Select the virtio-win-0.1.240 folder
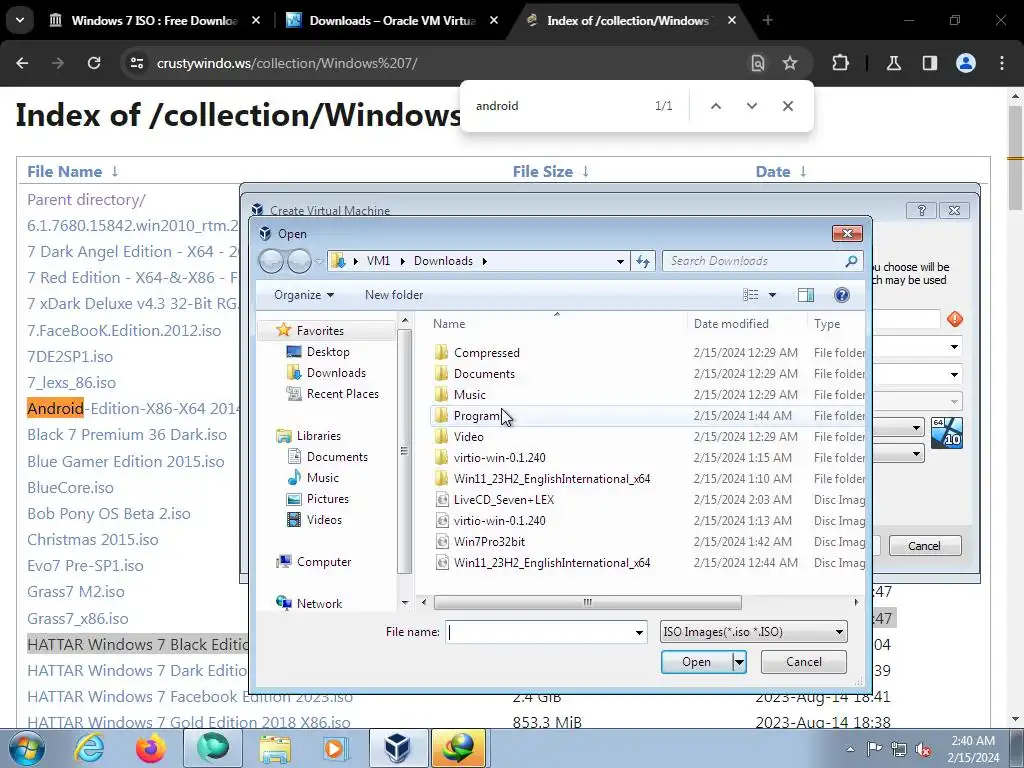The width and height of the screenshot is (1024, 768). pos(500,458)
